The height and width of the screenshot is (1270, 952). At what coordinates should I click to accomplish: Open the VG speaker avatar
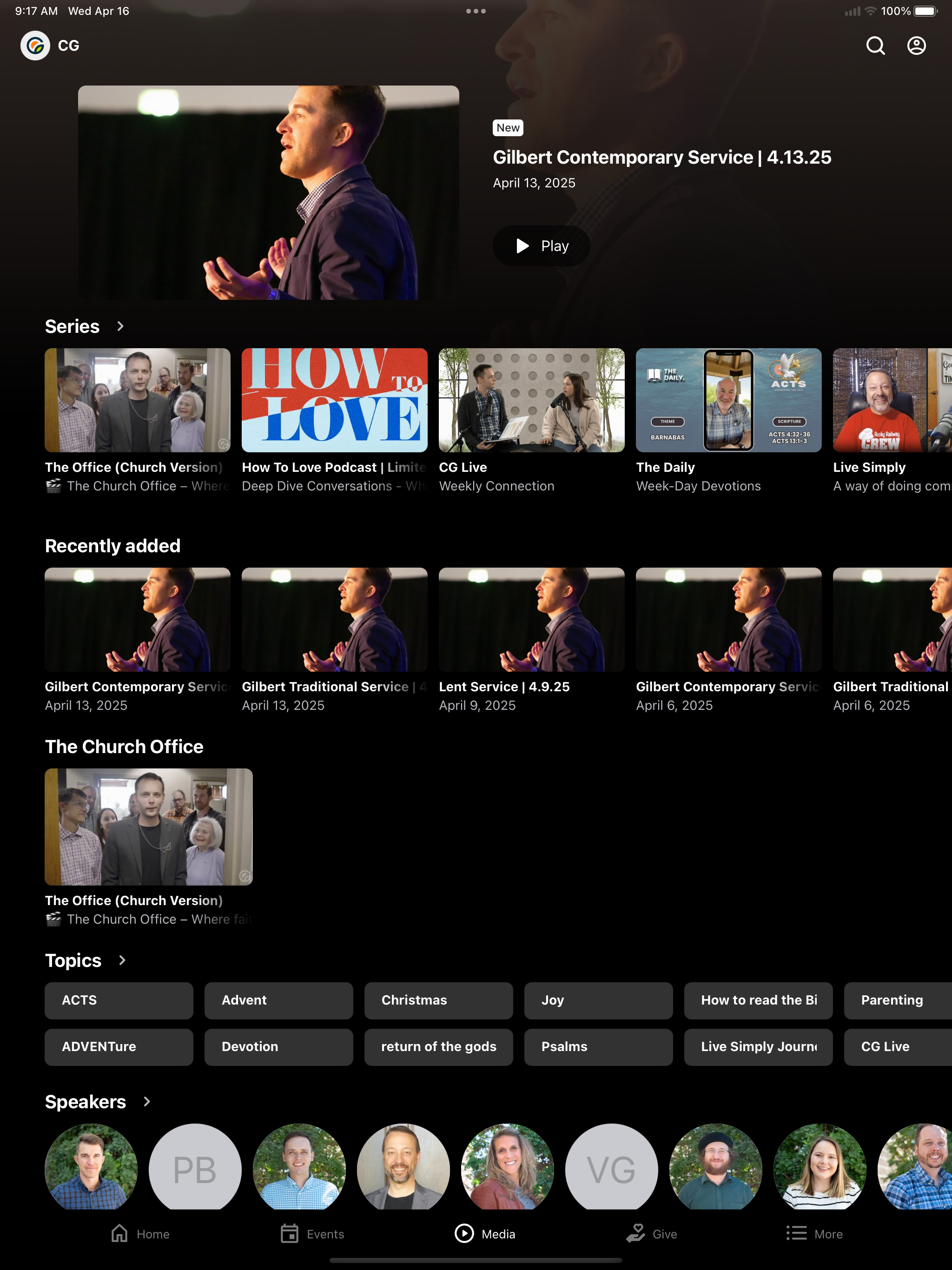tap(612, 1167)
